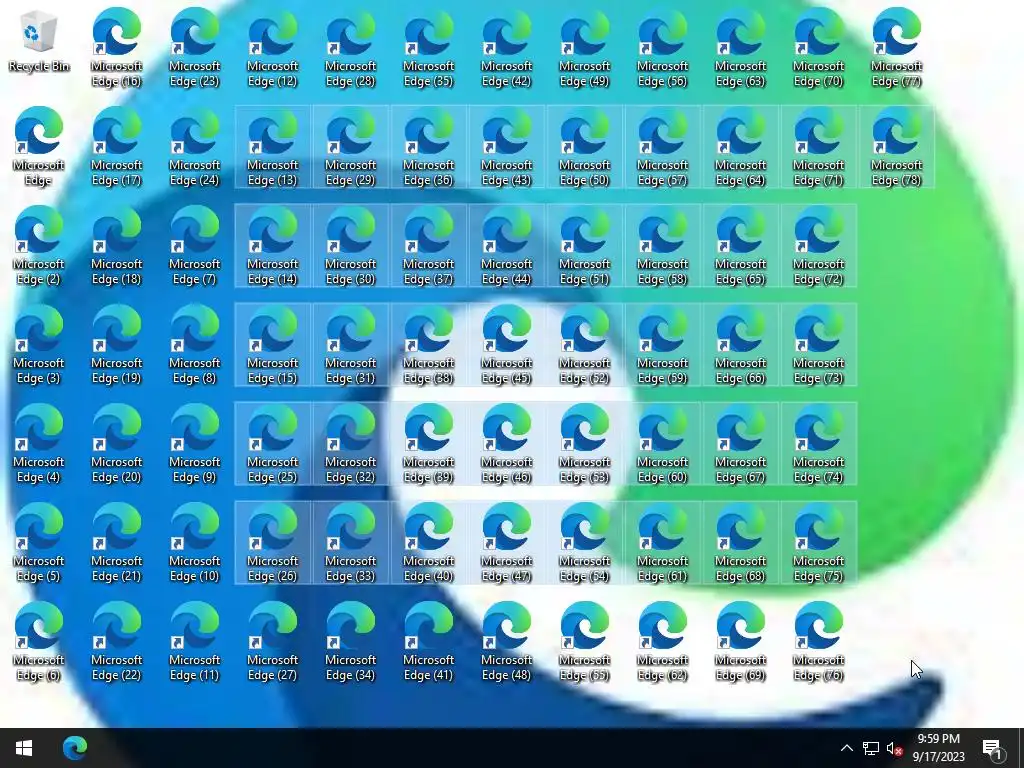
Task: Click the Microsoft Edge (12) shortcut
Action: tap(272, 48)
